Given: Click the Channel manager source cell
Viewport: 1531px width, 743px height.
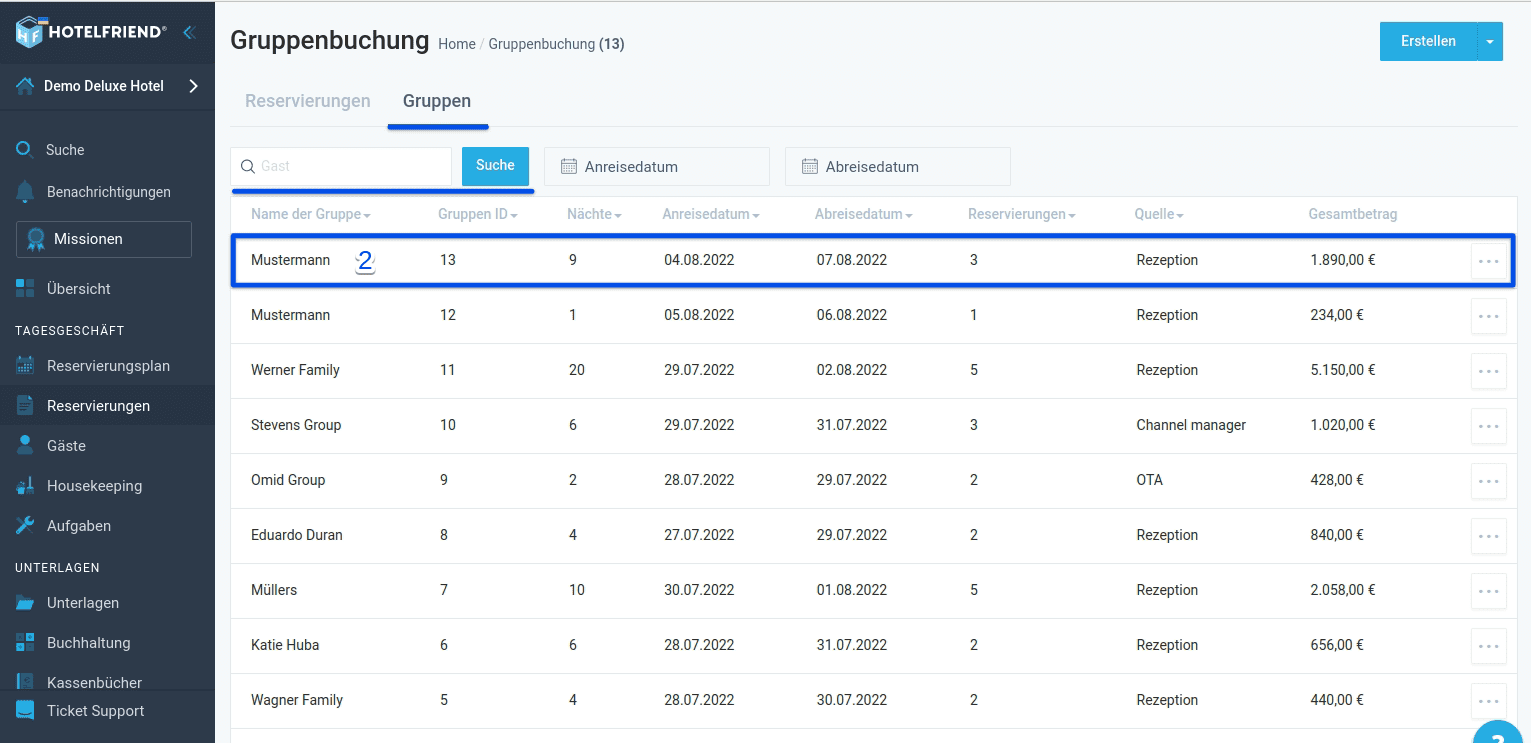Looking at the screenshot, I should [1191, 425].
